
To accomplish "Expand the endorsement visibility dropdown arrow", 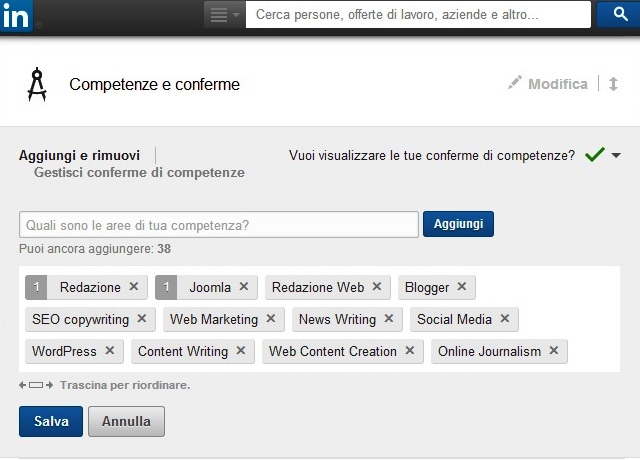I will tap(616, 155).
